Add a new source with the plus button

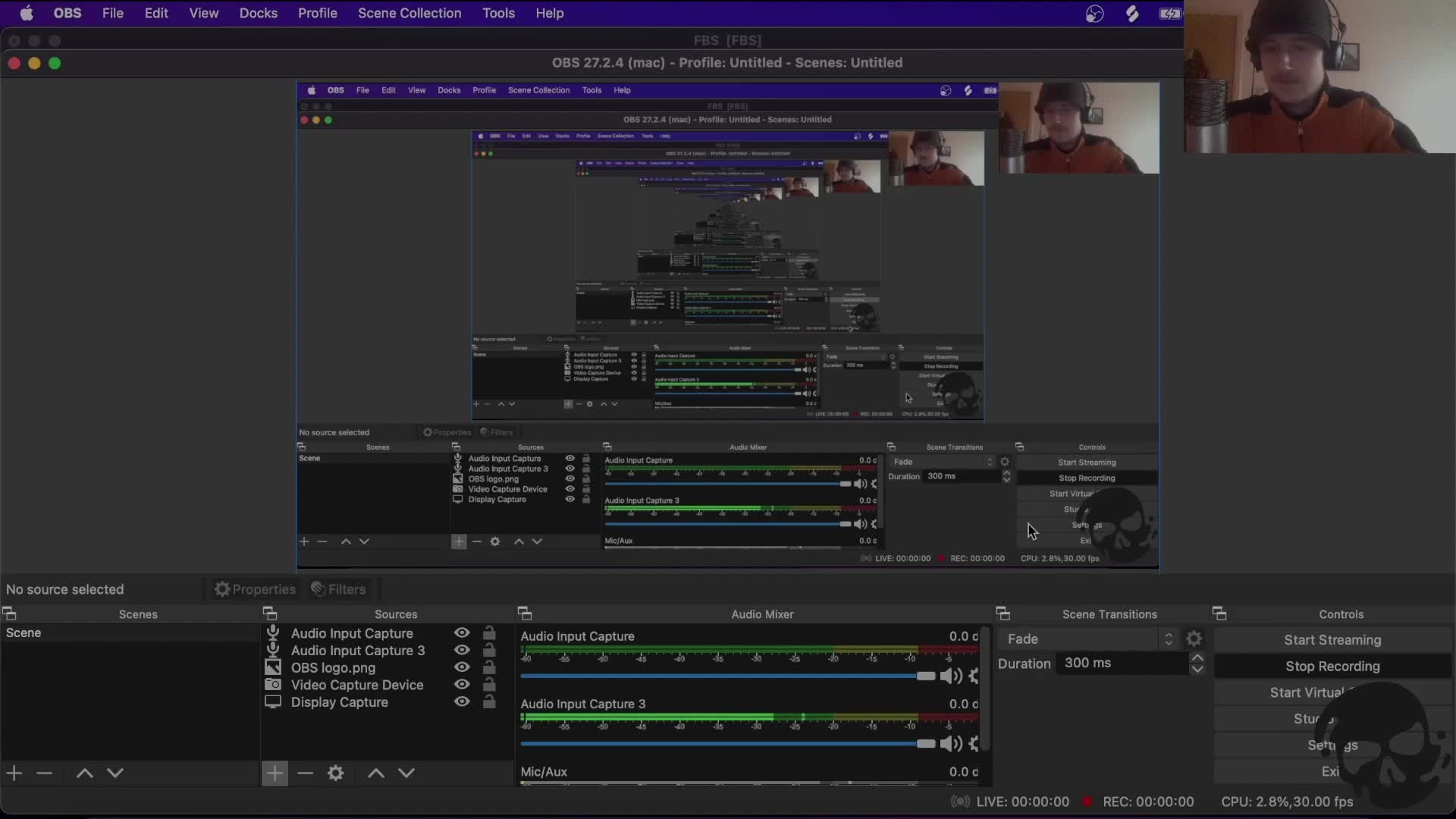[275, 773]
